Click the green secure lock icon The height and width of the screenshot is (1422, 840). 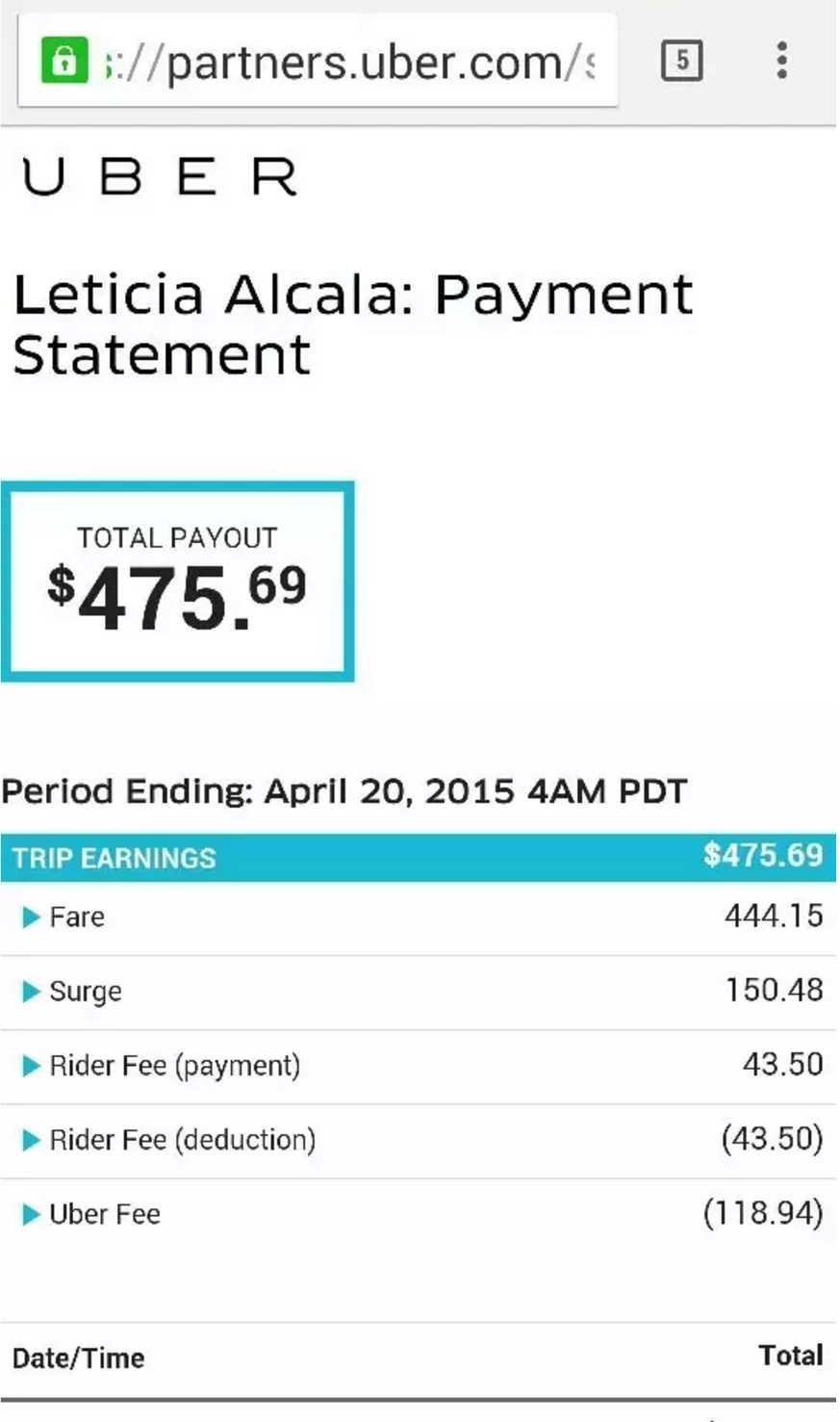click(x=64, y=61)
